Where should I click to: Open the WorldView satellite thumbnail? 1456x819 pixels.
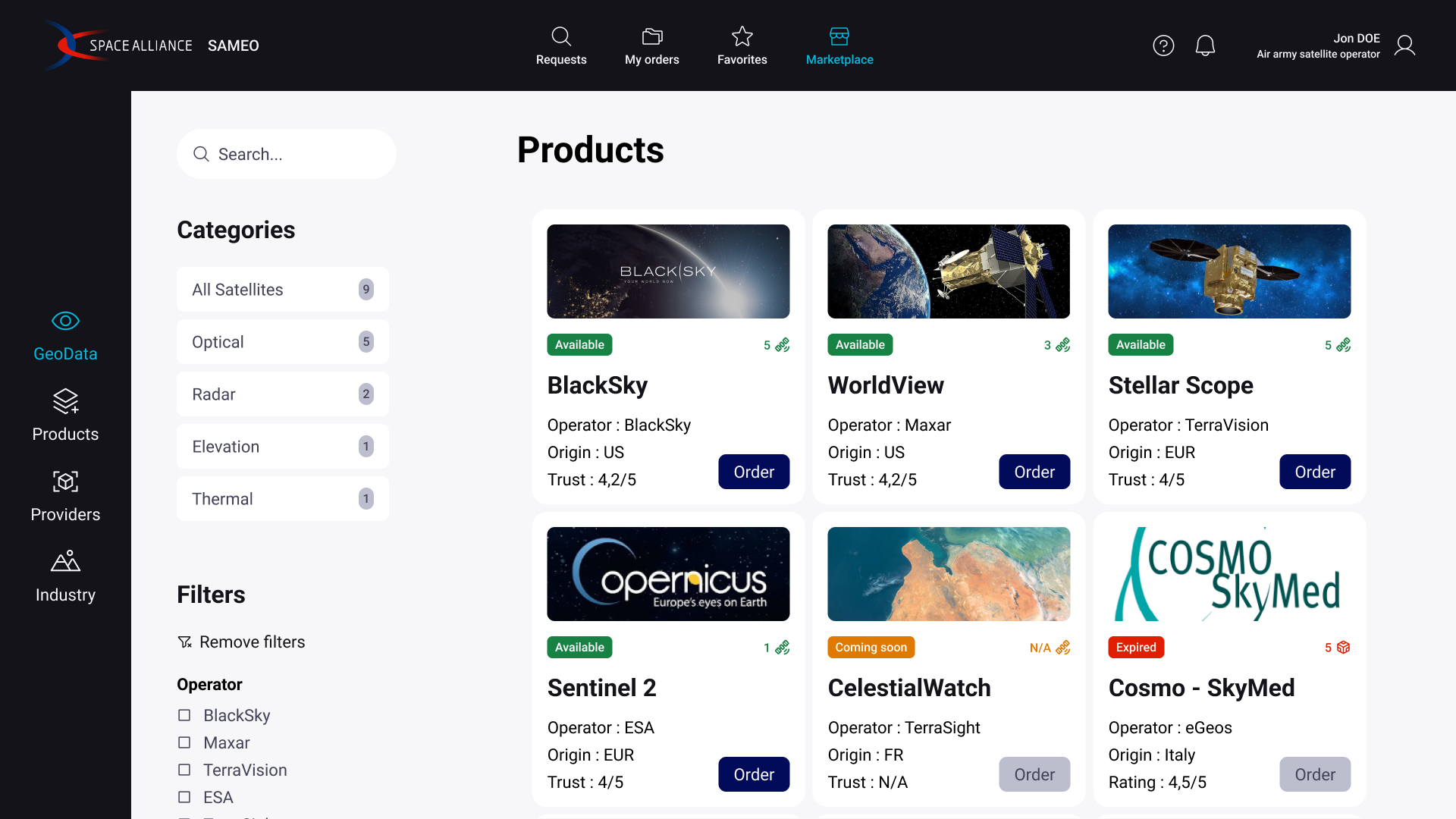[949, 271]
